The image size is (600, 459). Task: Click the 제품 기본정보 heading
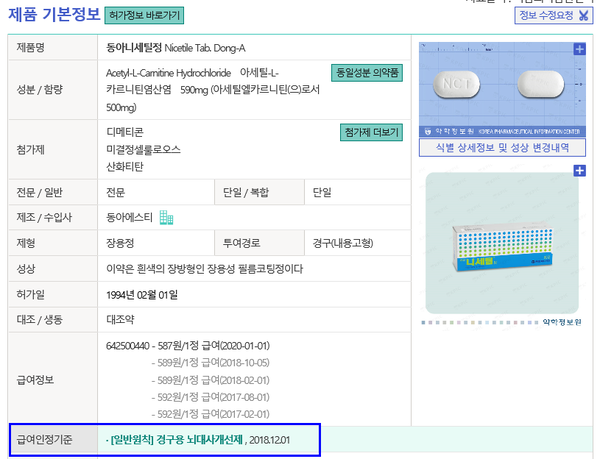tap(54, 15)
